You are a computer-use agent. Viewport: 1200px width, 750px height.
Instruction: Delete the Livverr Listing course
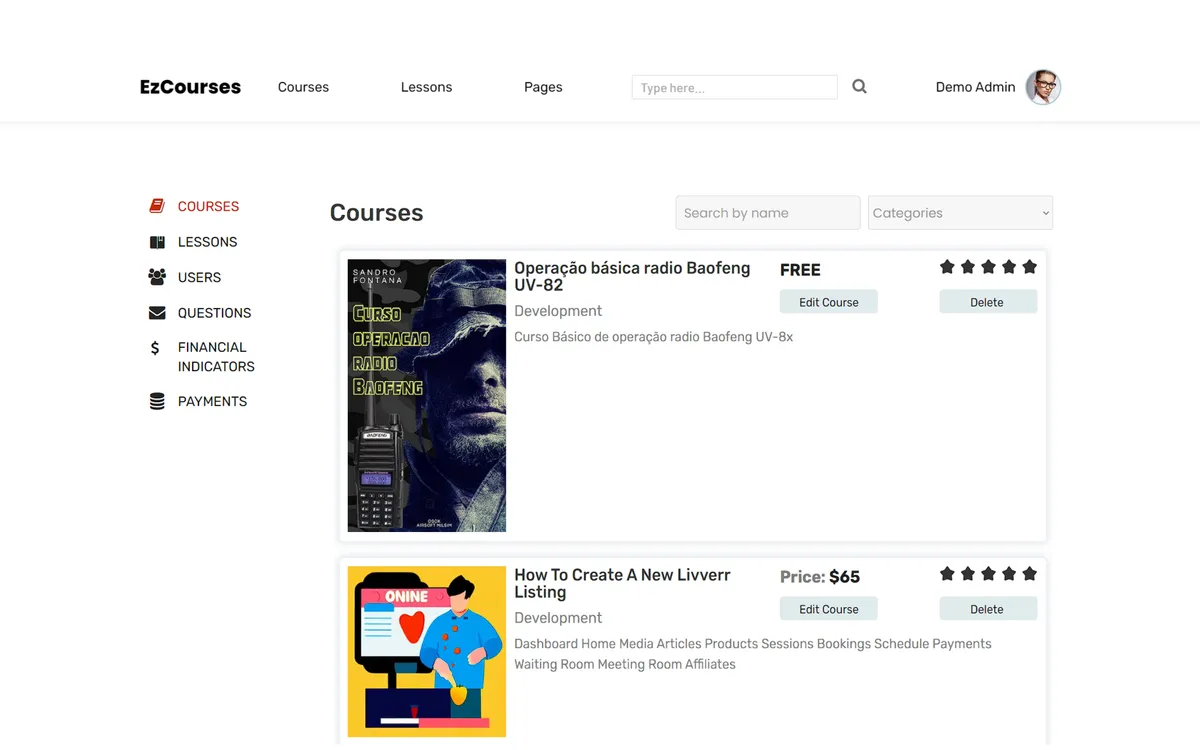point(988,609)
